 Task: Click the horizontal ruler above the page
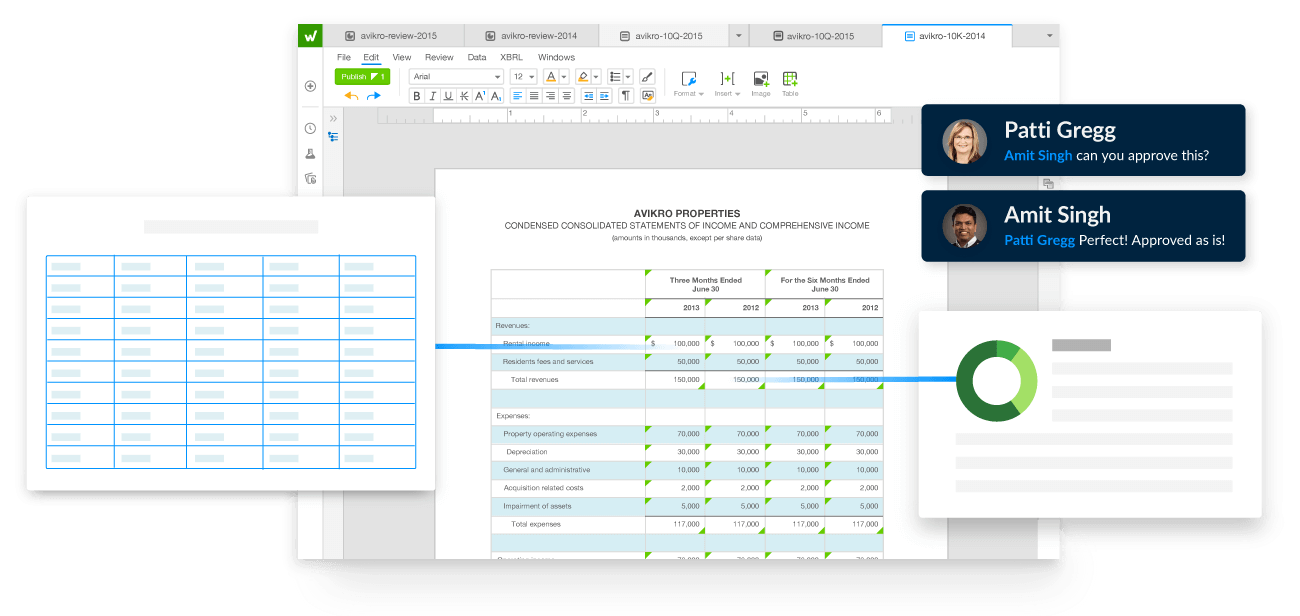635,116
